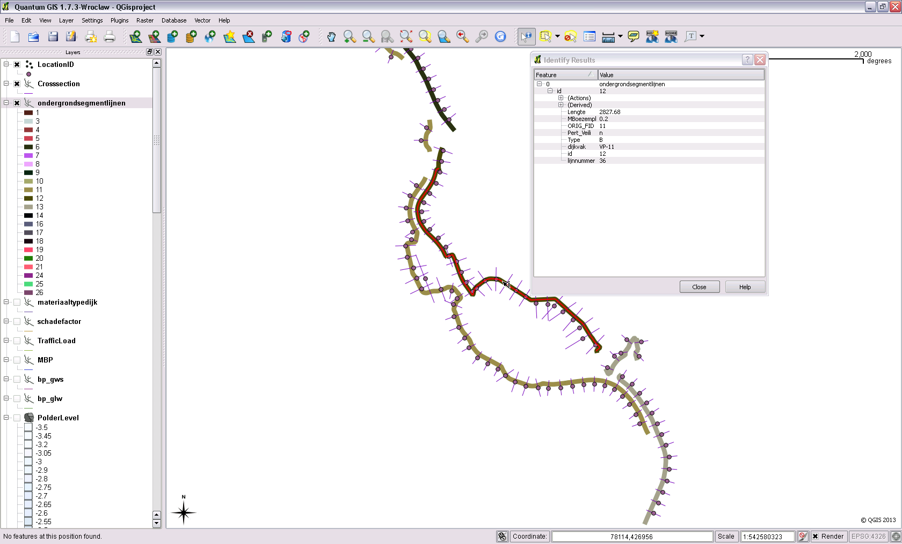Screen dimensions: 902x544
Task: Select the Pan Map hand tool
Action: [x=331, y=37]
